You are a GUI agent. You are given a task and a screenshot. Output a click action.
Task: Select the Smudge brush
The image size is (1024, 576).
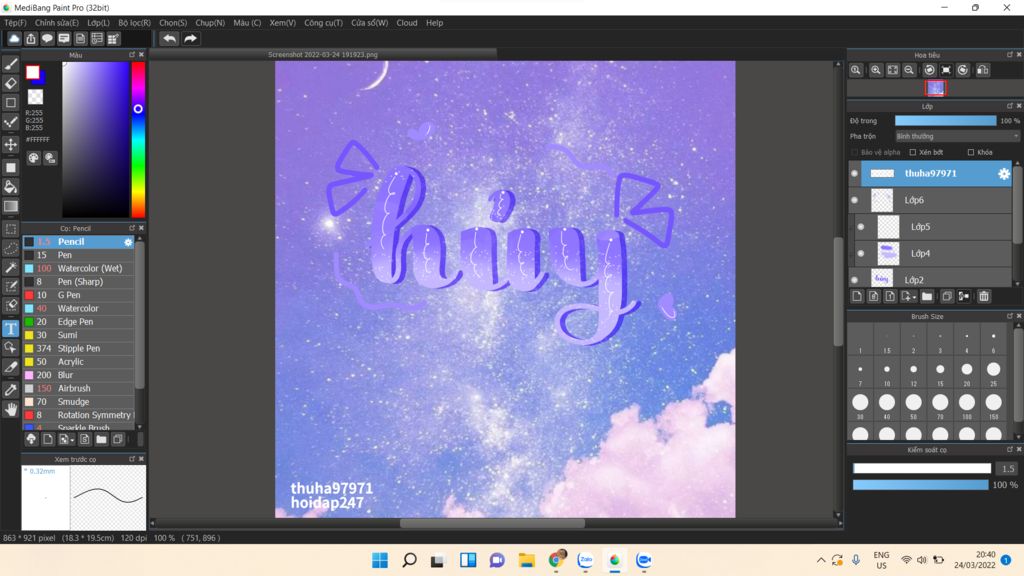tap(79, 402)
